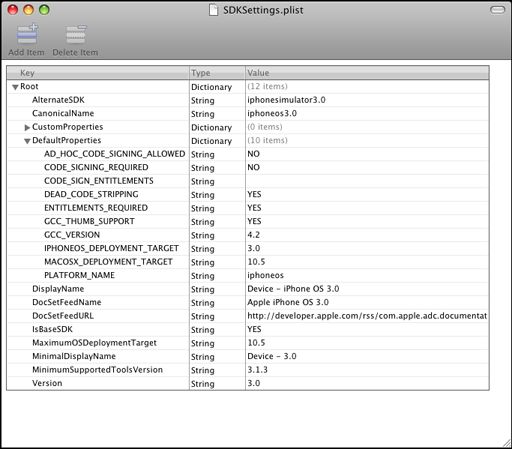Select the MinimumSupportedToolsVersion key
The width and height of the screenshot is (512, 449).
[x=97, y=370]
